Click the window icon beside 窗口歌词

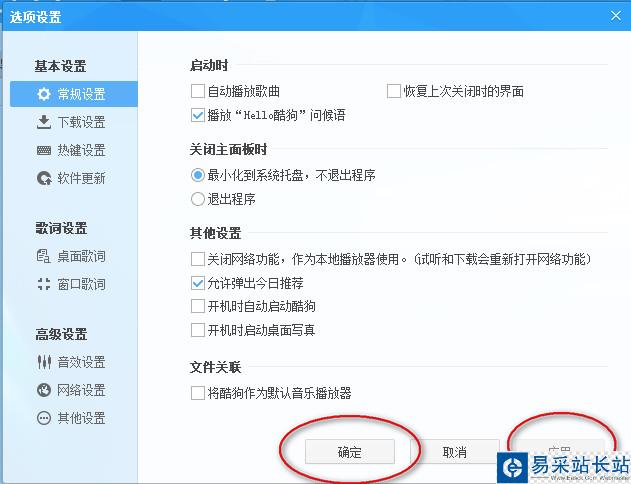pos(44,284)
